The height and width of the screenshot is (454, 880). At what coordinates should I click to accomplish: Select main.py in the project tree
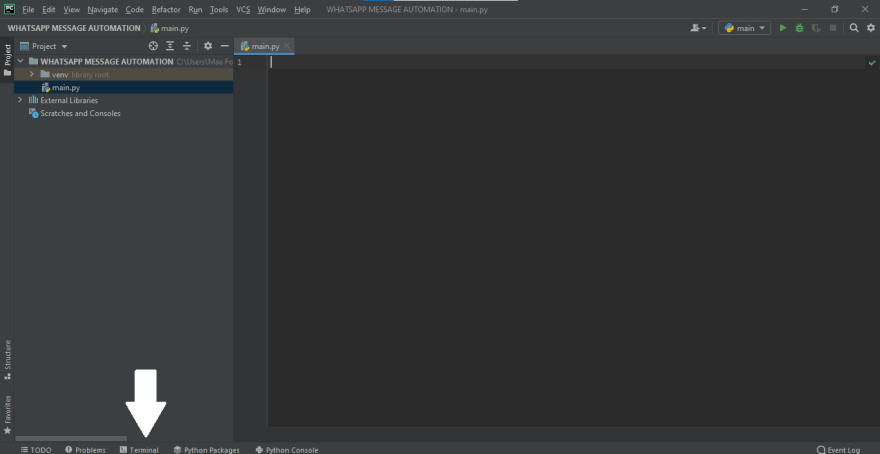[x=123, y=88]
